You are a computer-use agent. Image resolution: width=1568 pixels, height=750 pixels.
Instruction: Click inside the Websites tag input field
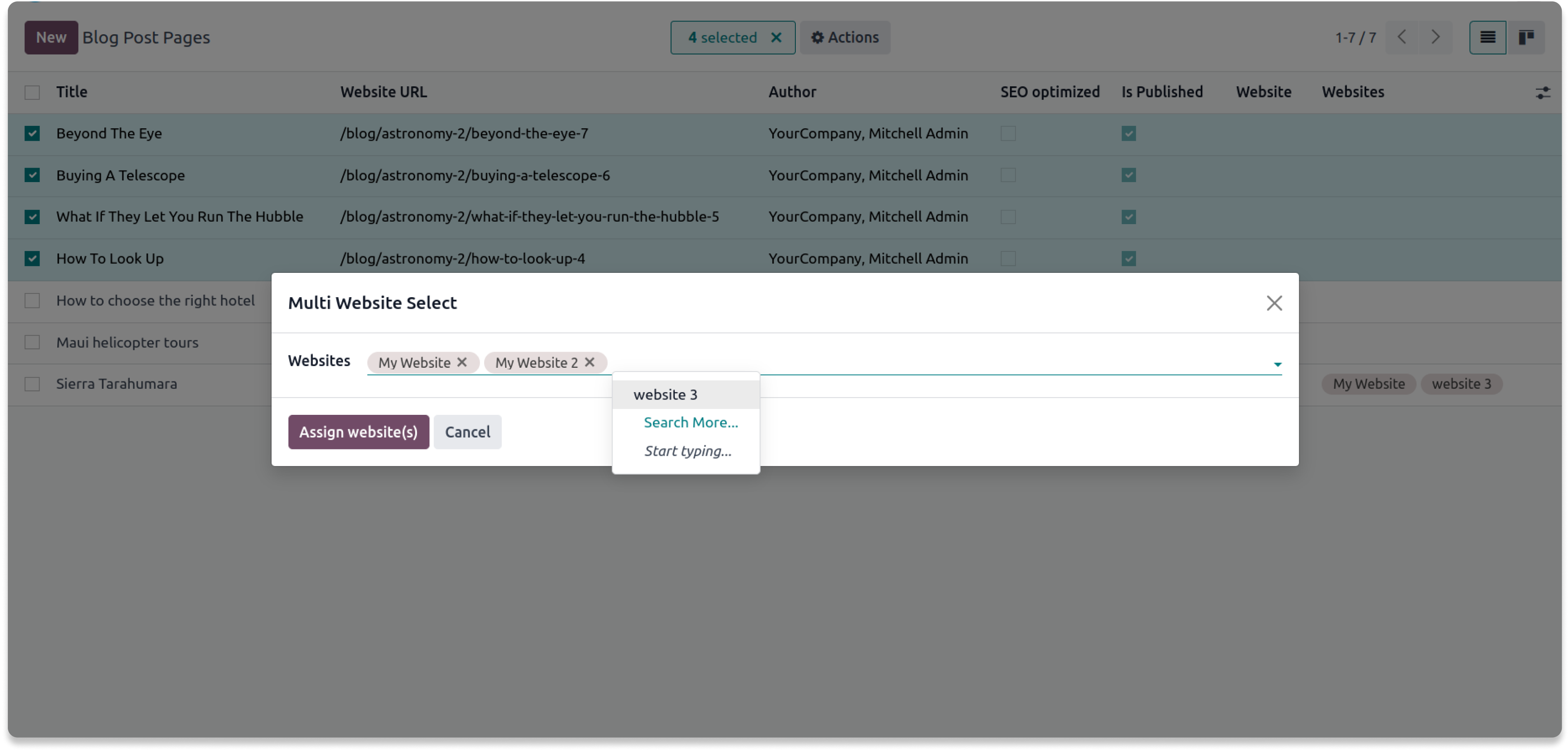click(913, 362)
